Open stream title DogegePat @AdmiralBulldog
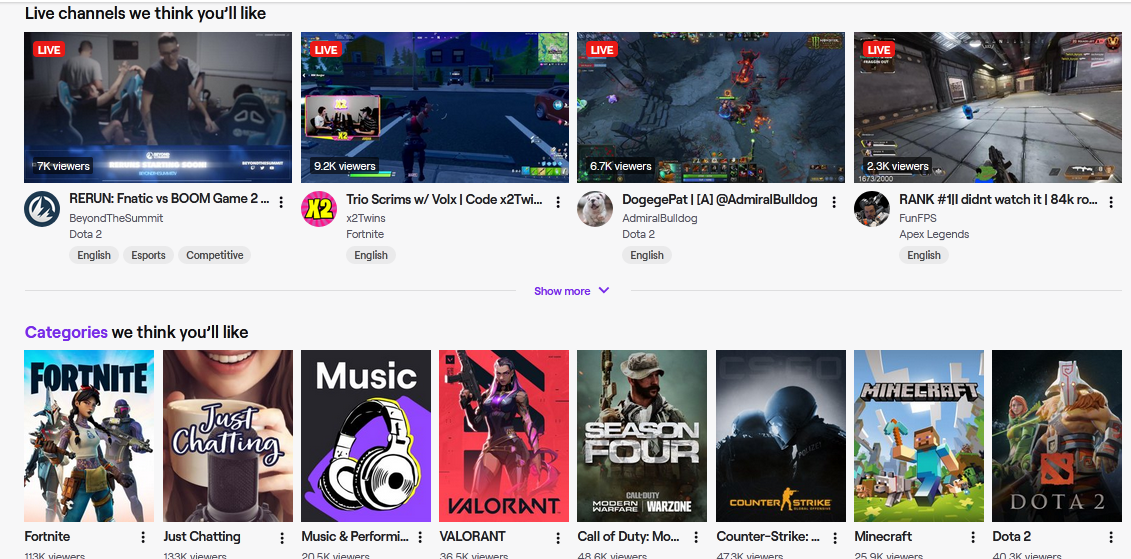 (720, 199)
